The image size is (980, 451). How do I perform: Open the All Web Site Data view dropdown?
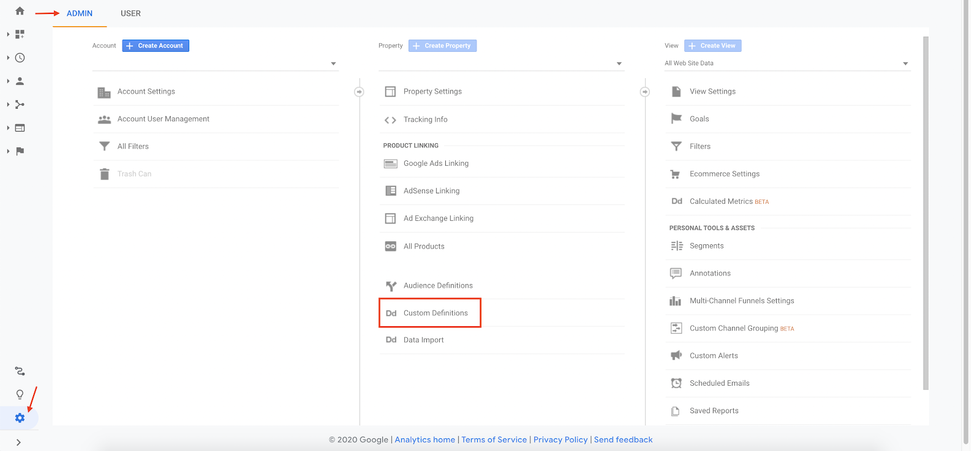787,64
